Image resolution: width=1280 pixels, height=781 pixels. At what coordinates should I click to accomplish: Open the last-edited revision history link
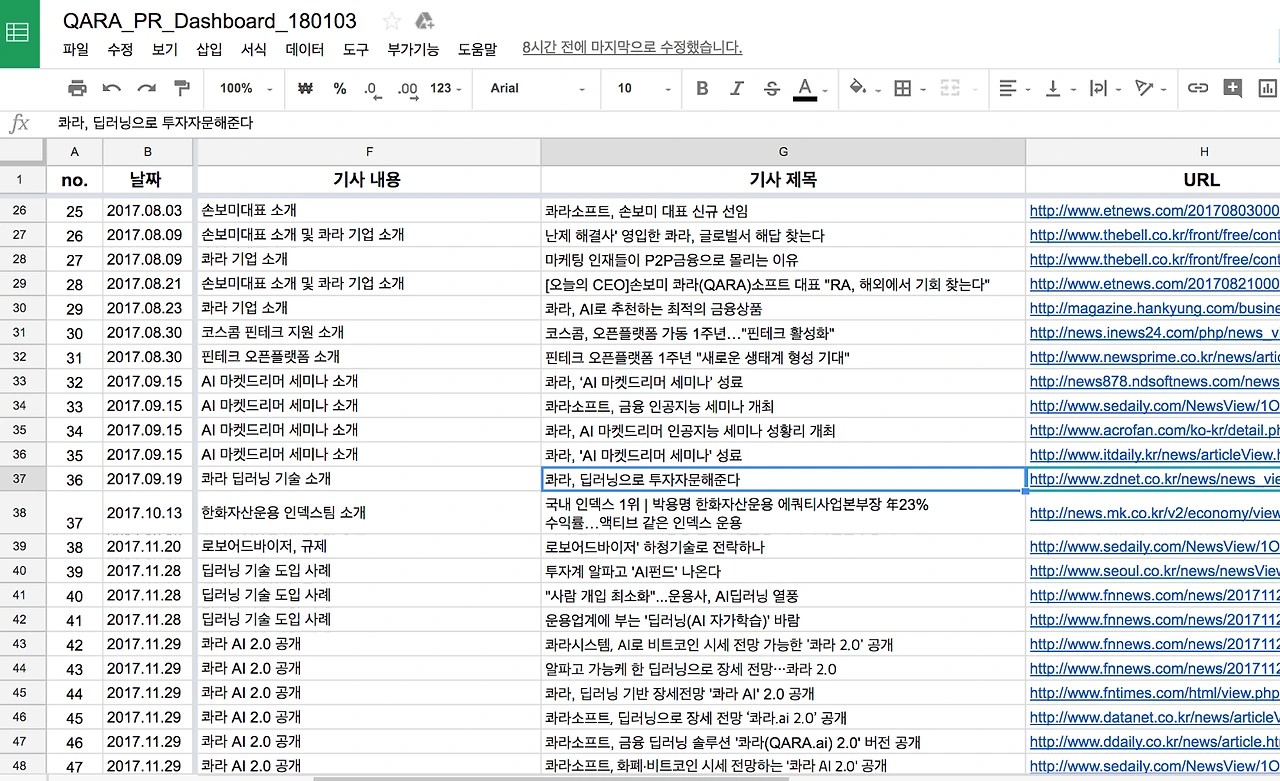(x=632, y=48)
